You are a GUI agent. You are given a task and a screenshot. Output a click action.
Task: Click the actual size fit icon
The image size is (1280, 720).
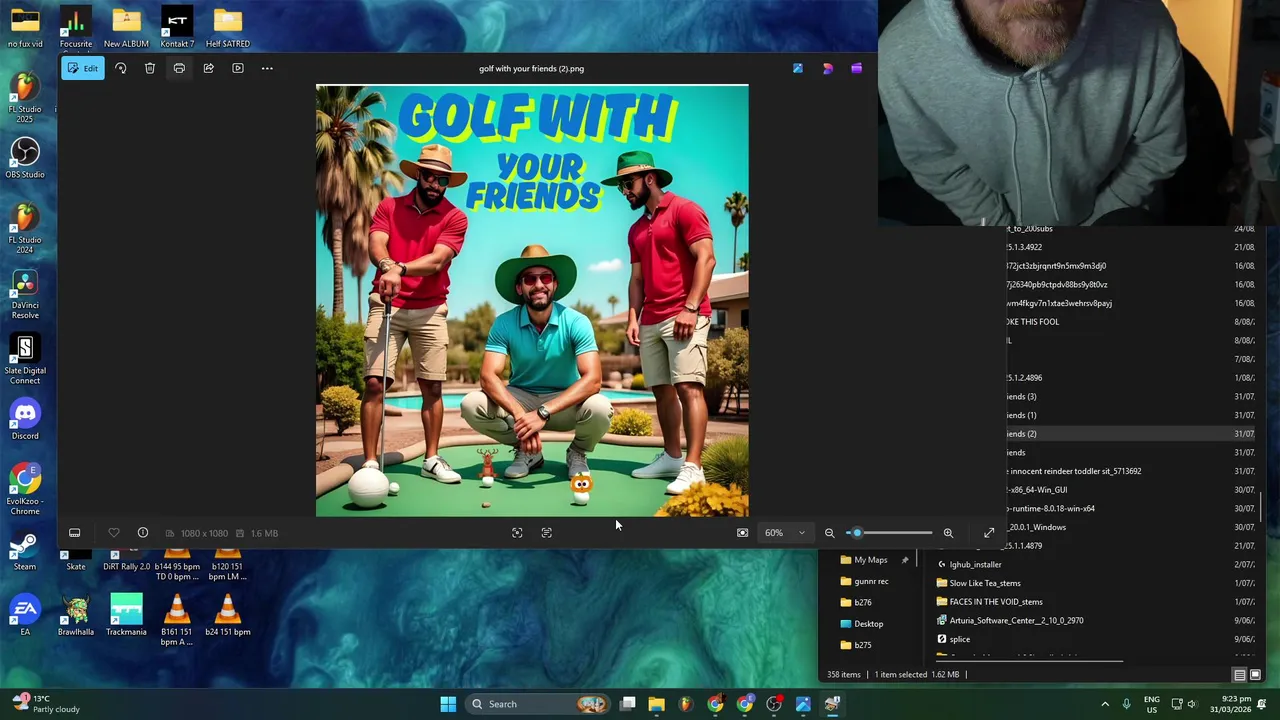(742, 533)
